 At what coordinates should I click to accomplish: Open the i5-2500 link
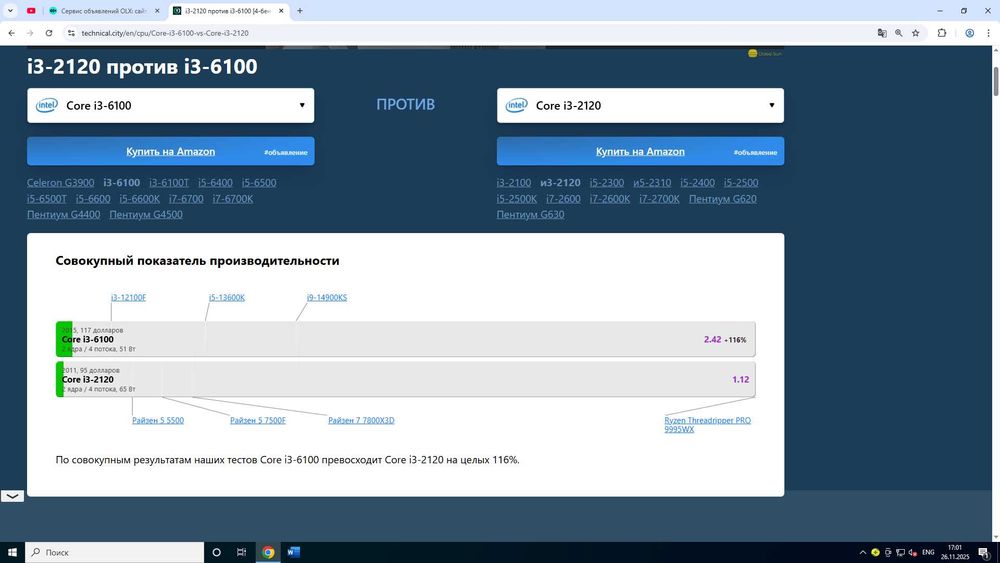click(741, 183)
